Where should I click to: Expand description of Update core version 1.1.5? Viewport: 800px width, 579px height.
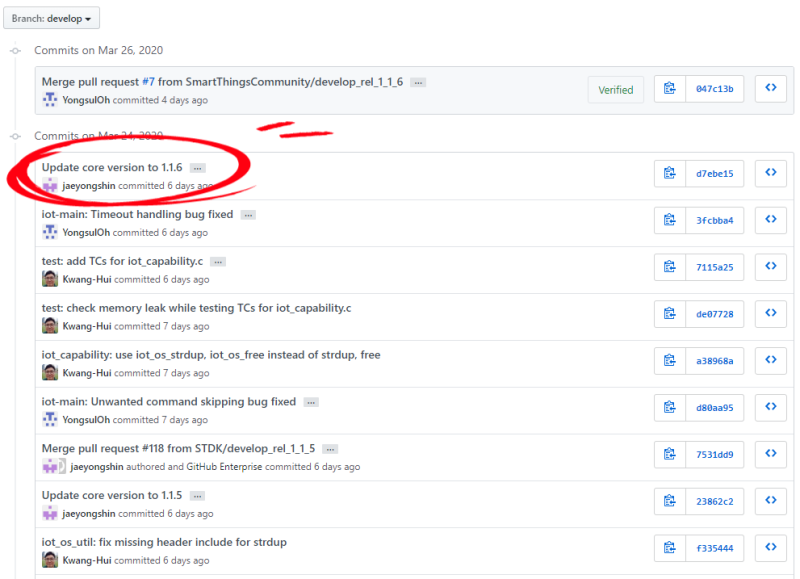point(197,496)
